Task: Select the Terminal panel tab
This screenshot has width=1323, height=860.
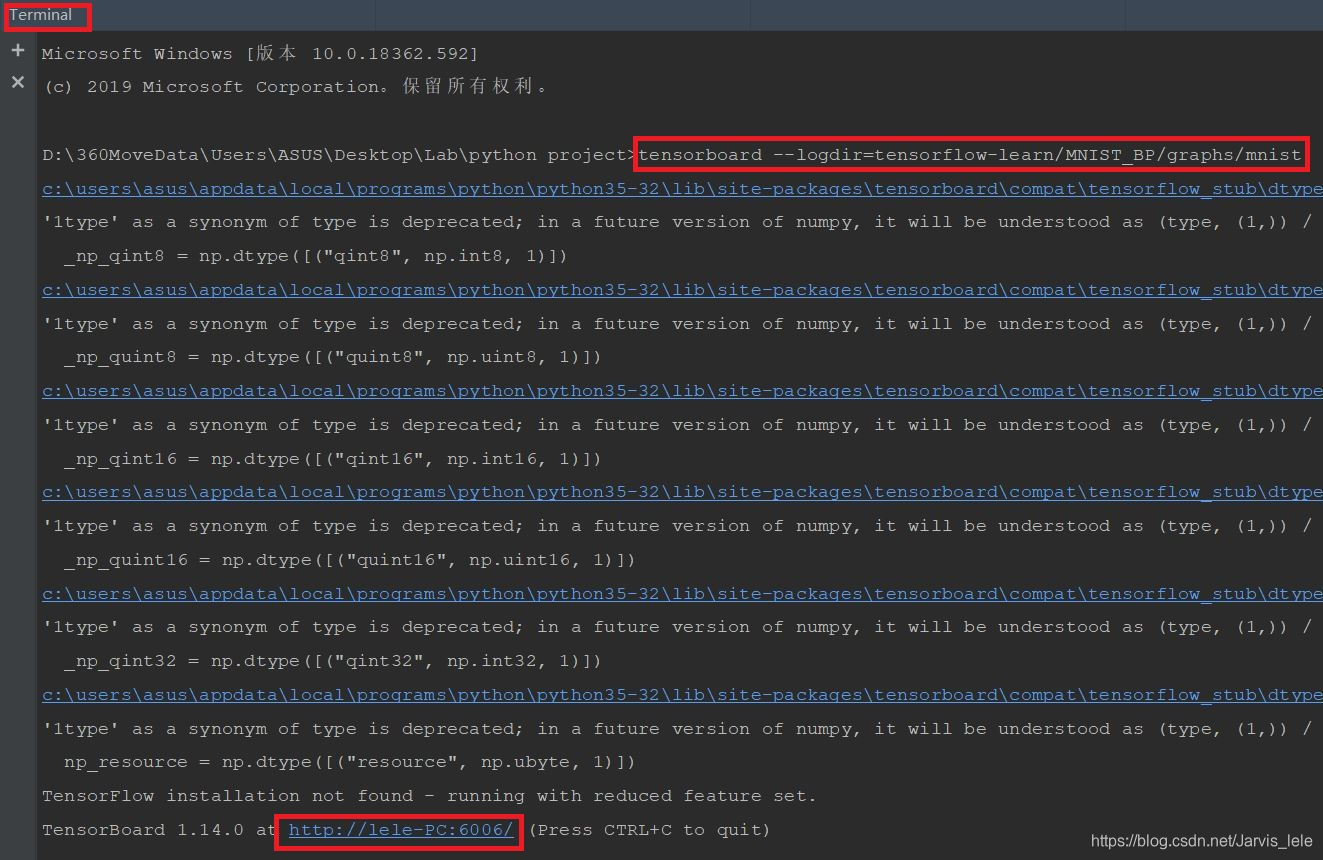Action: tap(41, 15)
